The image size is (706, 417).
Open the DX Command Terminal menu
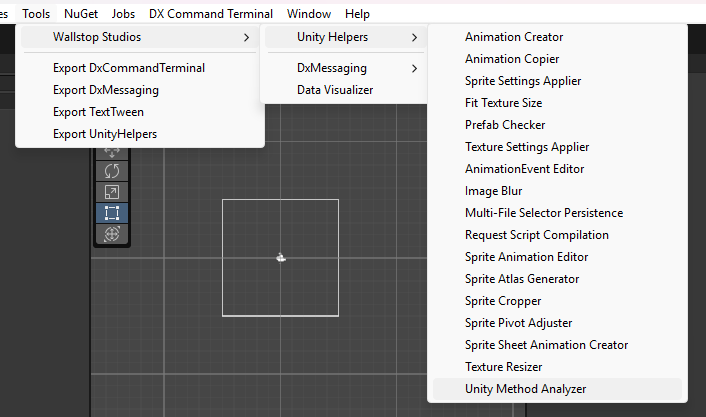tap(211, 14)
